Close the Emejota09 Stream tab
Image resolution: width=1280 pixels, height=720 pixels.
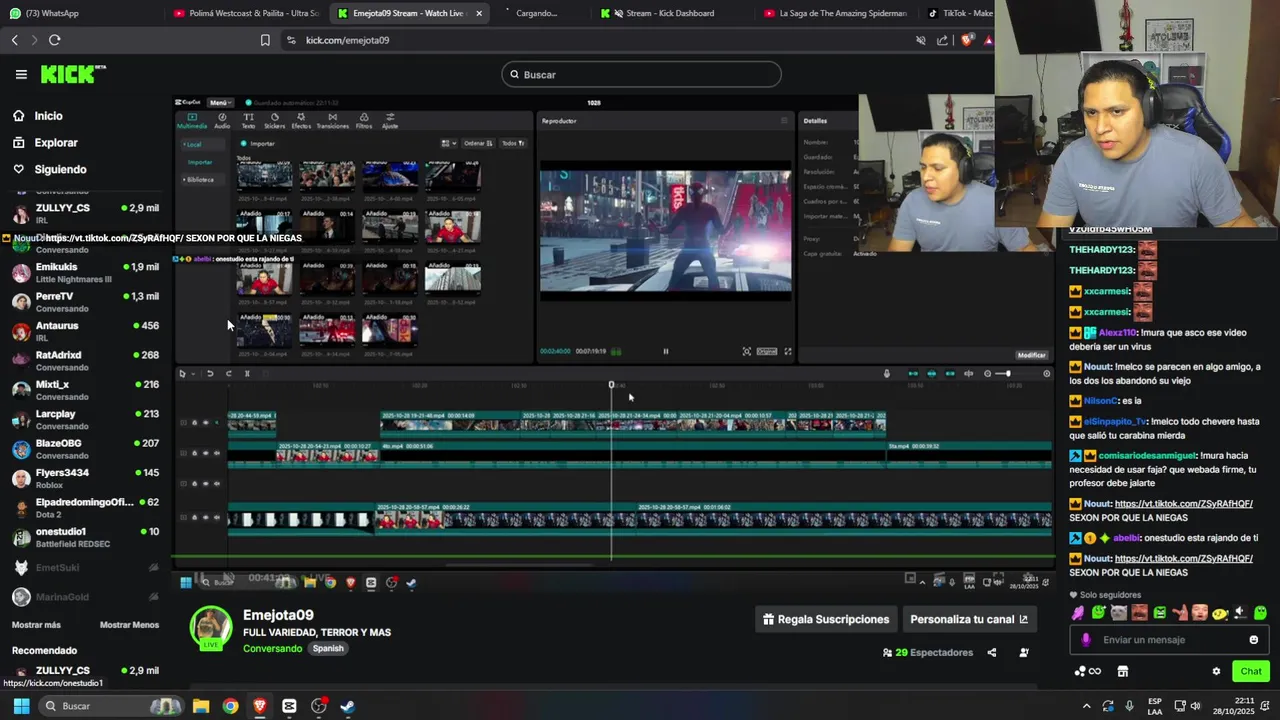[479, 13]
